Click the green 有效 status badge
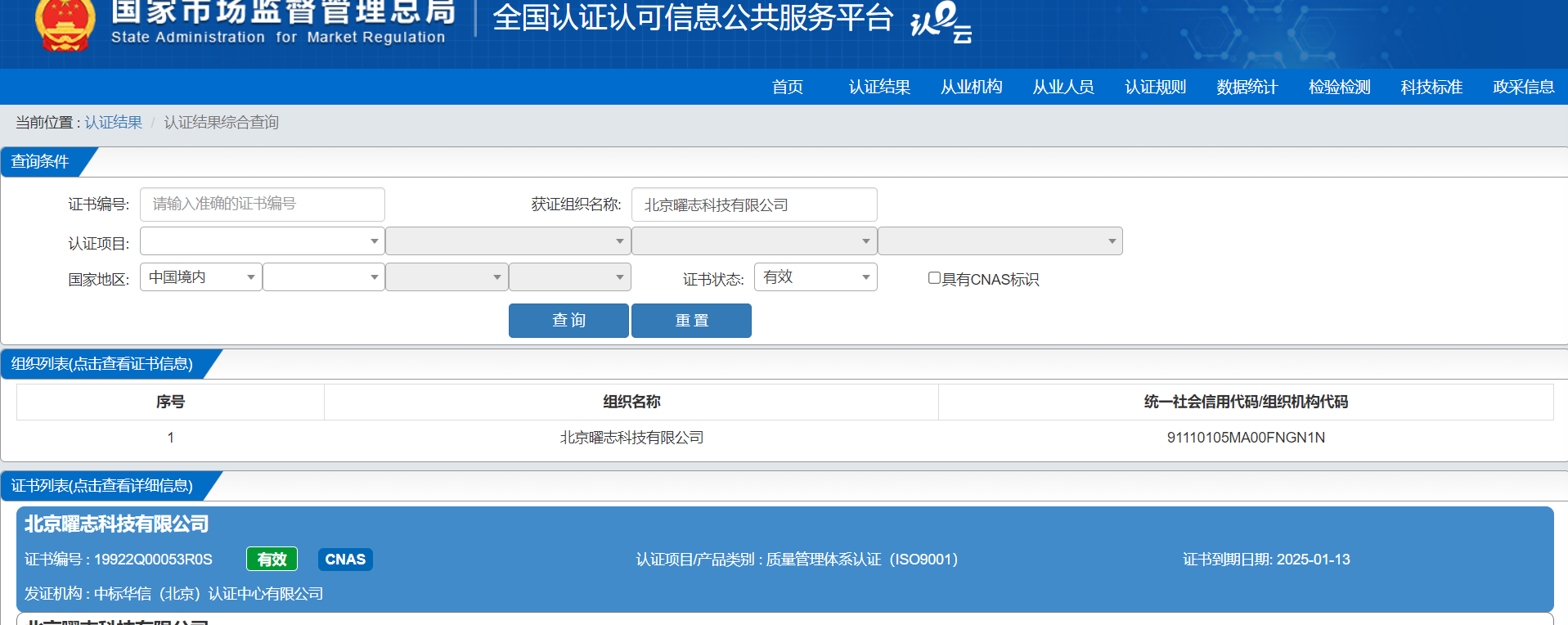The image size is (1568, 625). tap(272, 560)
